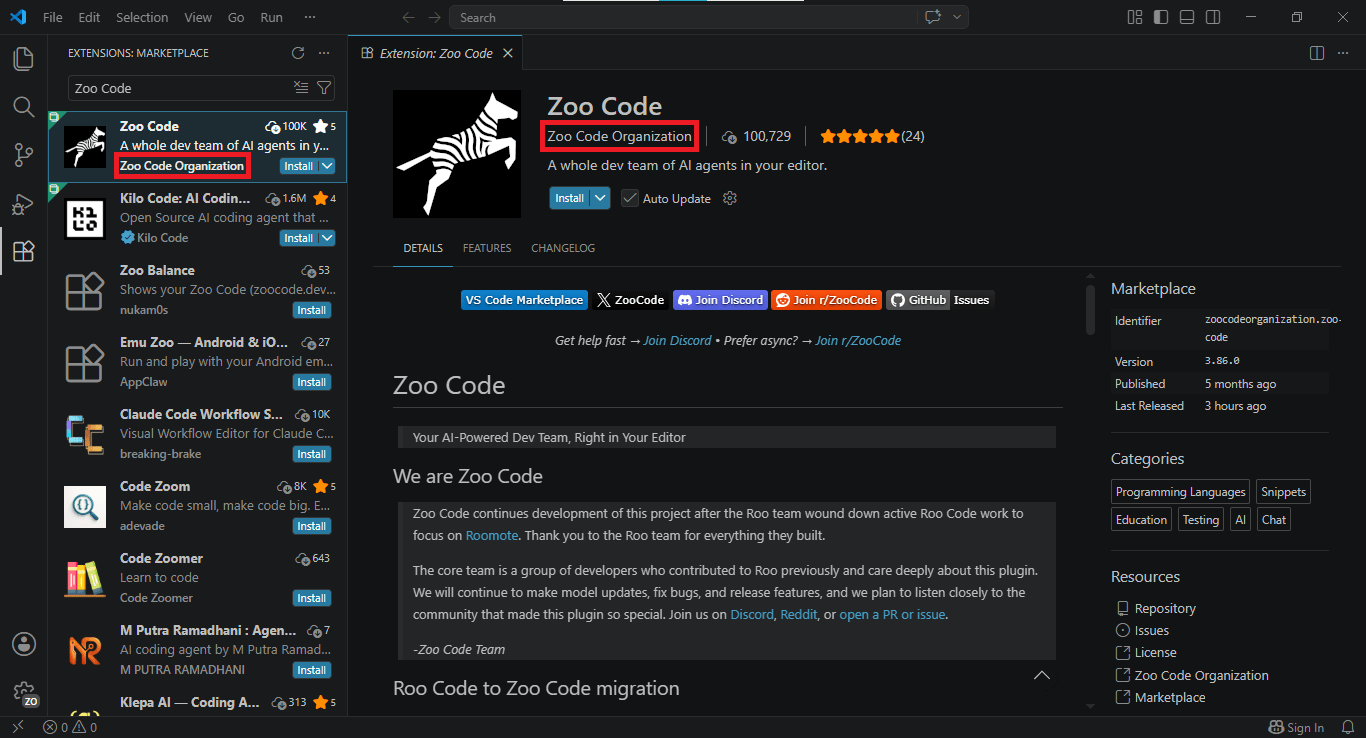Open Zoo Code extension settings gear
Image resolution: width=1366 pixels, height=738 pixels.
click(x=730, y=198)
